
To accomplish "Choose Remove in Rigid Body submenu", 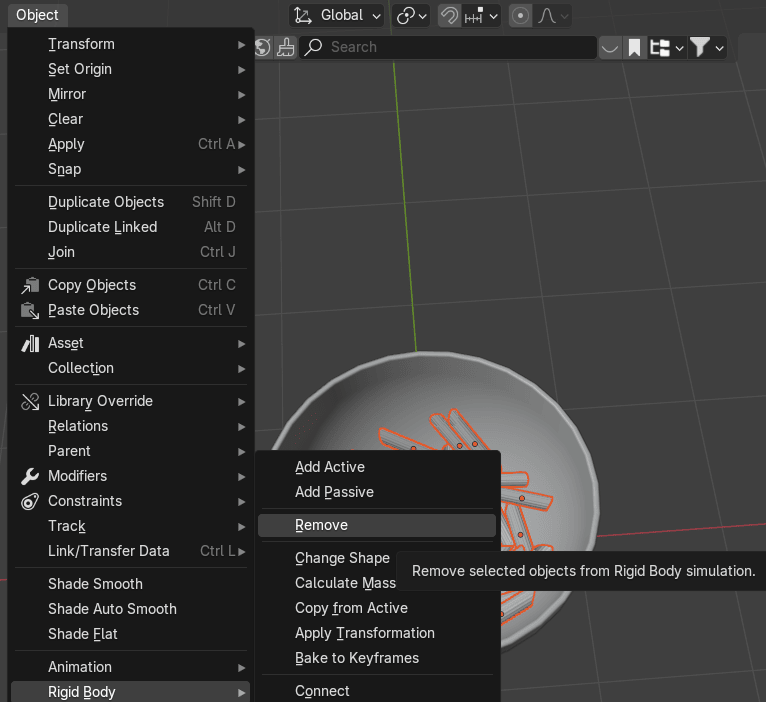I will (x=321, y=525).
